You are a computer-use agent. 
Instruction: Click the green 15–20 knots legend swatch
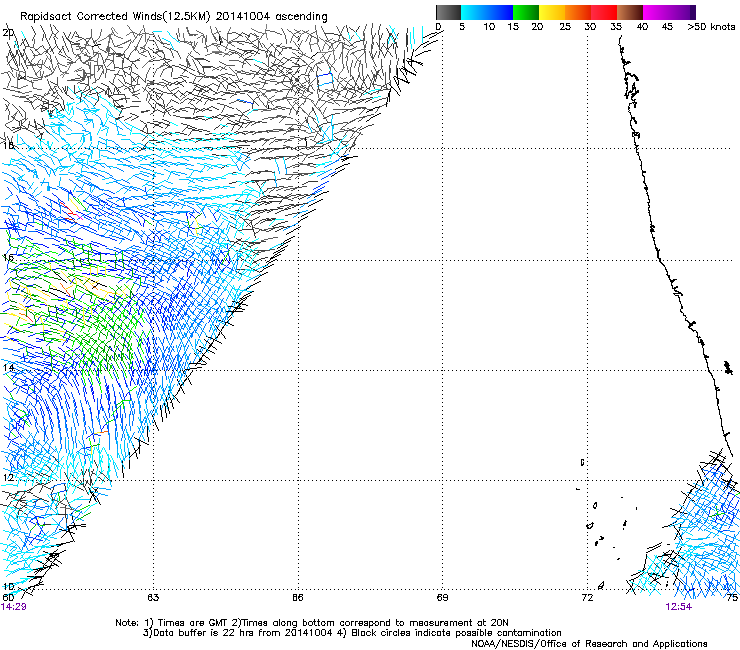point(526,12)
